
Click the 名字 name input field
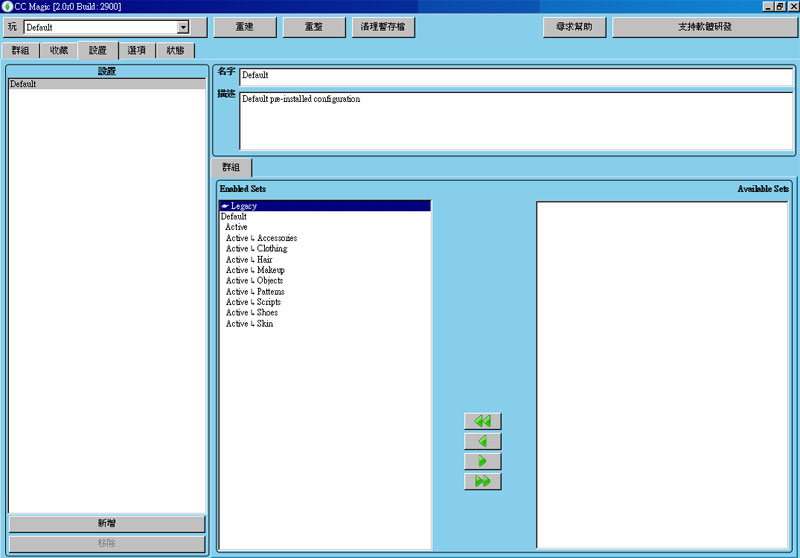pos(516,75)
